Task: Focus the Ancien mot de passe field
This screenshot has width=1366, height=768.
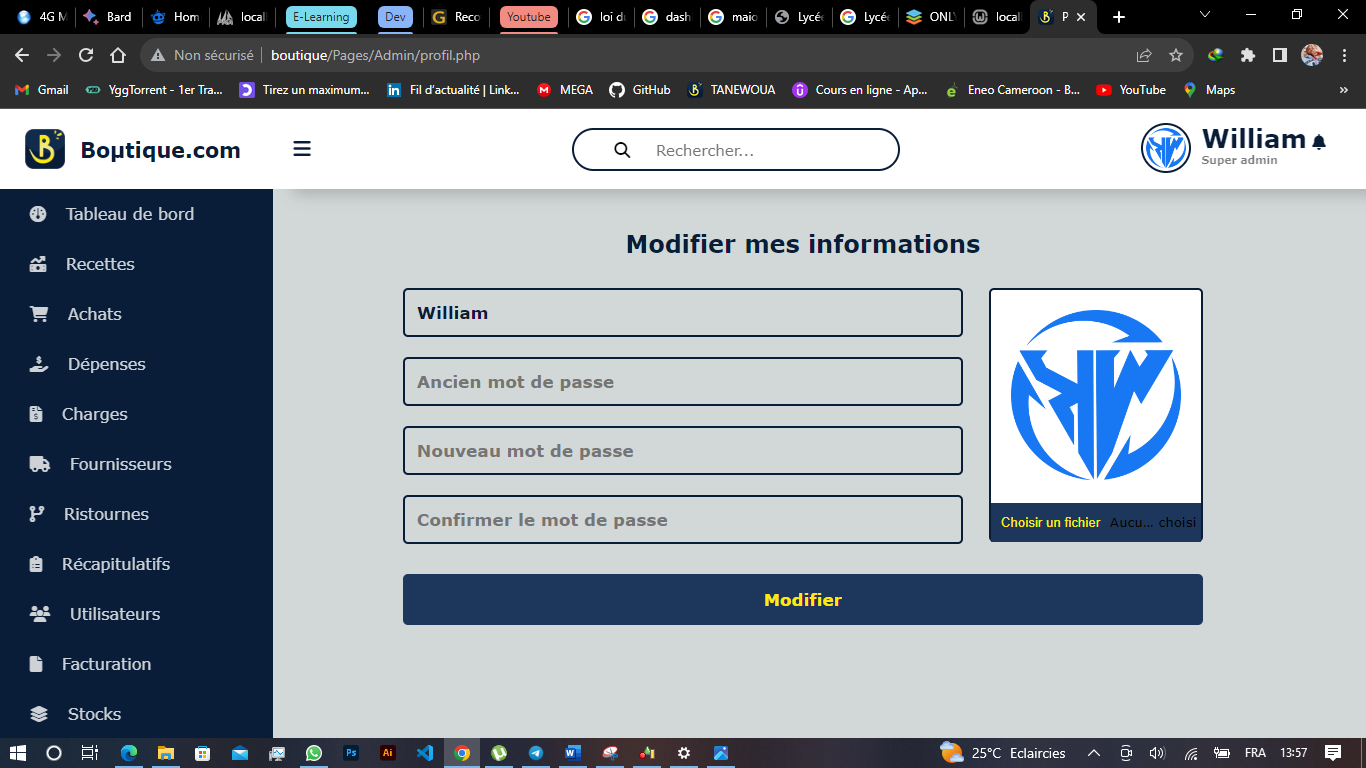Action: point(682,382)
